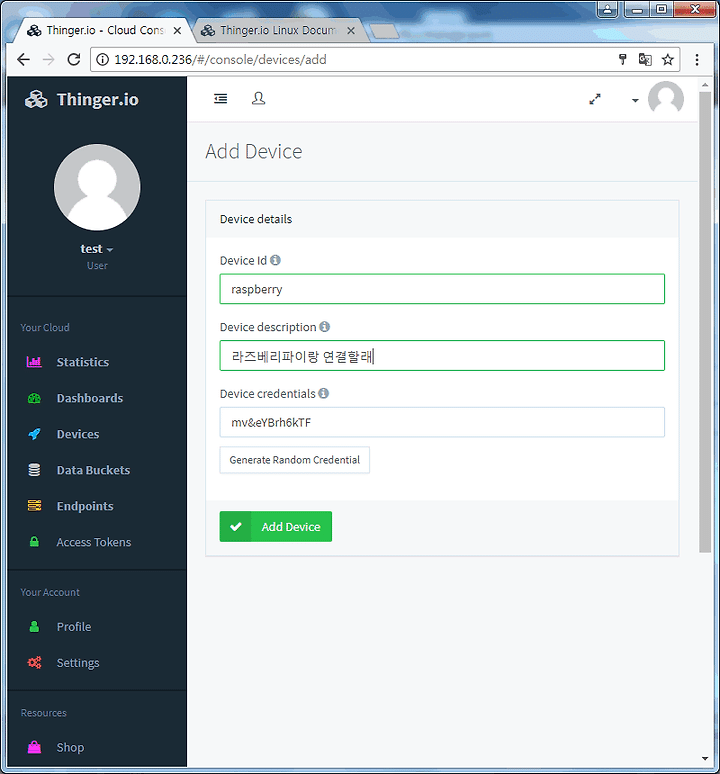Switch to Thinger.io Cloud Console tab
This screenshot has height=774, width=720.
click(100, 31)
